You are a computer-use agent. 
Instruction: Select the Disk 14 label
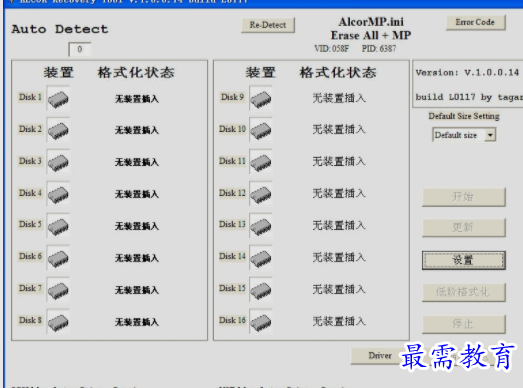pyautogui.click(x=232, y=256)
